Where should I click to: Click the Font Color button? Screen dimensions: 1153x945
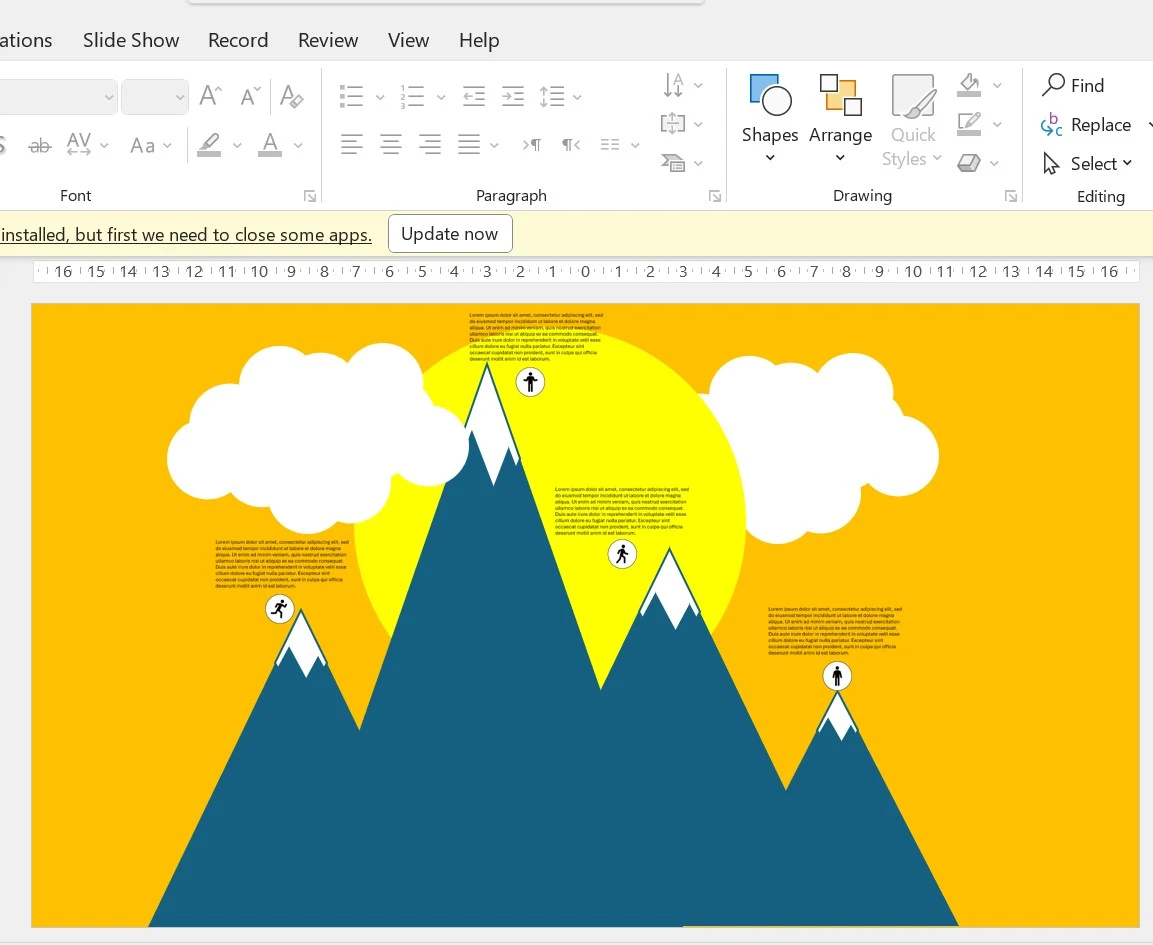point(269,145)
